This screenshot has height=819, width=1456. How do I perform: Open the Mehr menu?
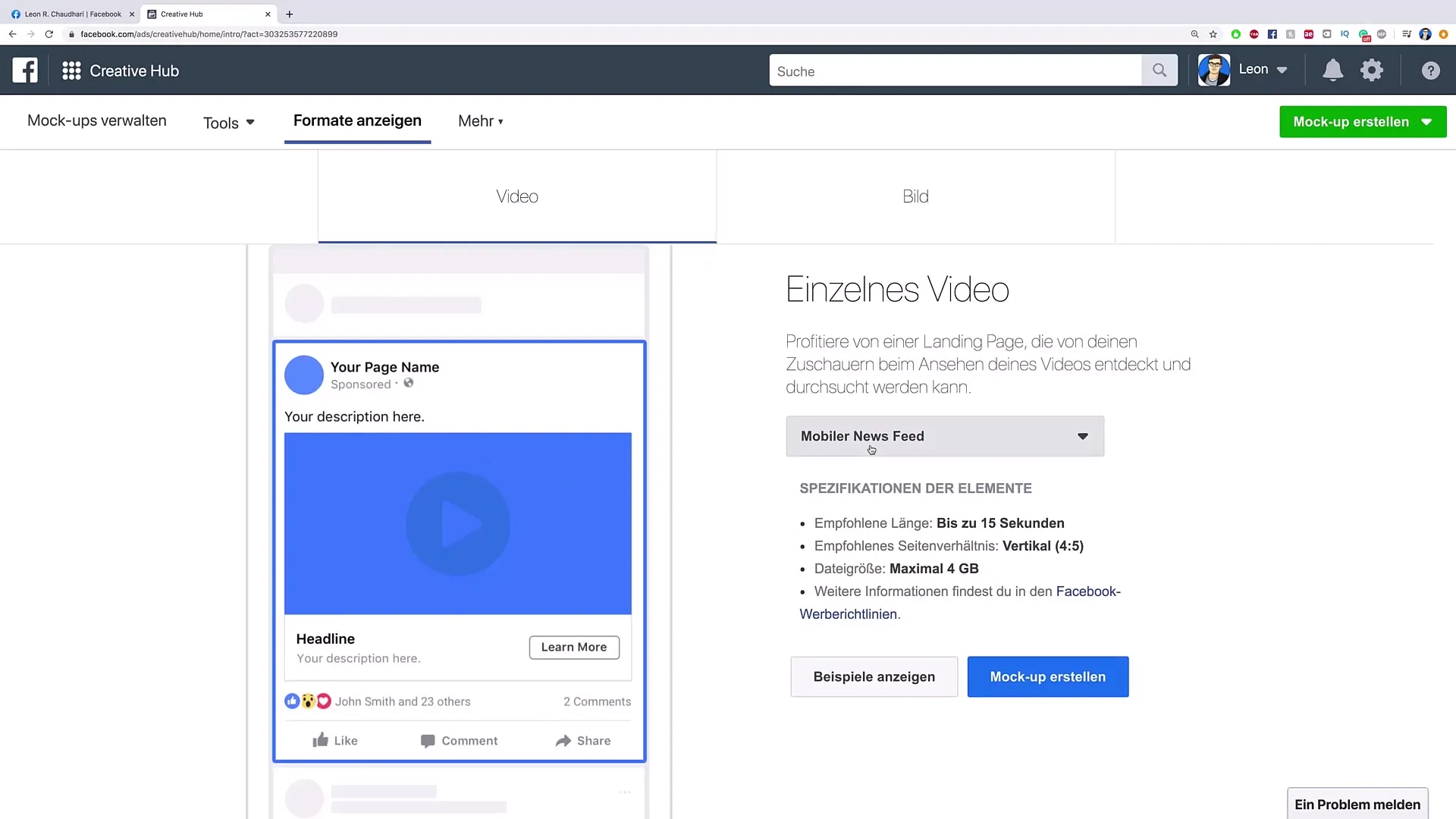480,120
